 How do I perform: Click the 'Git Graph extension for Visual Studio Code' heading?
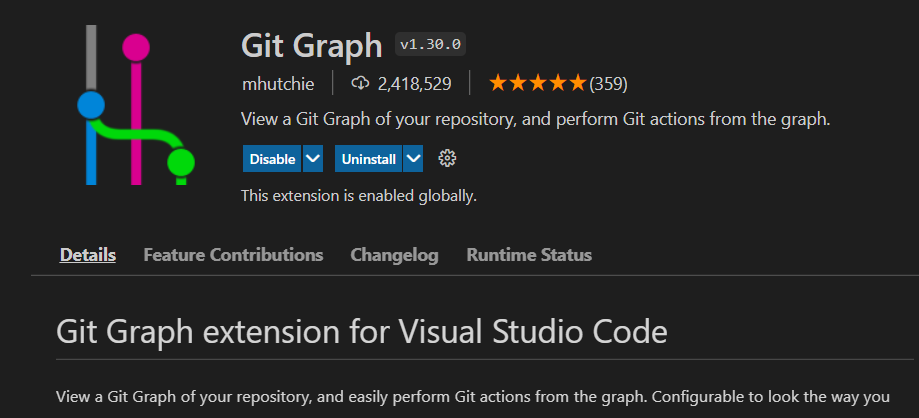(x=362, y=332)
